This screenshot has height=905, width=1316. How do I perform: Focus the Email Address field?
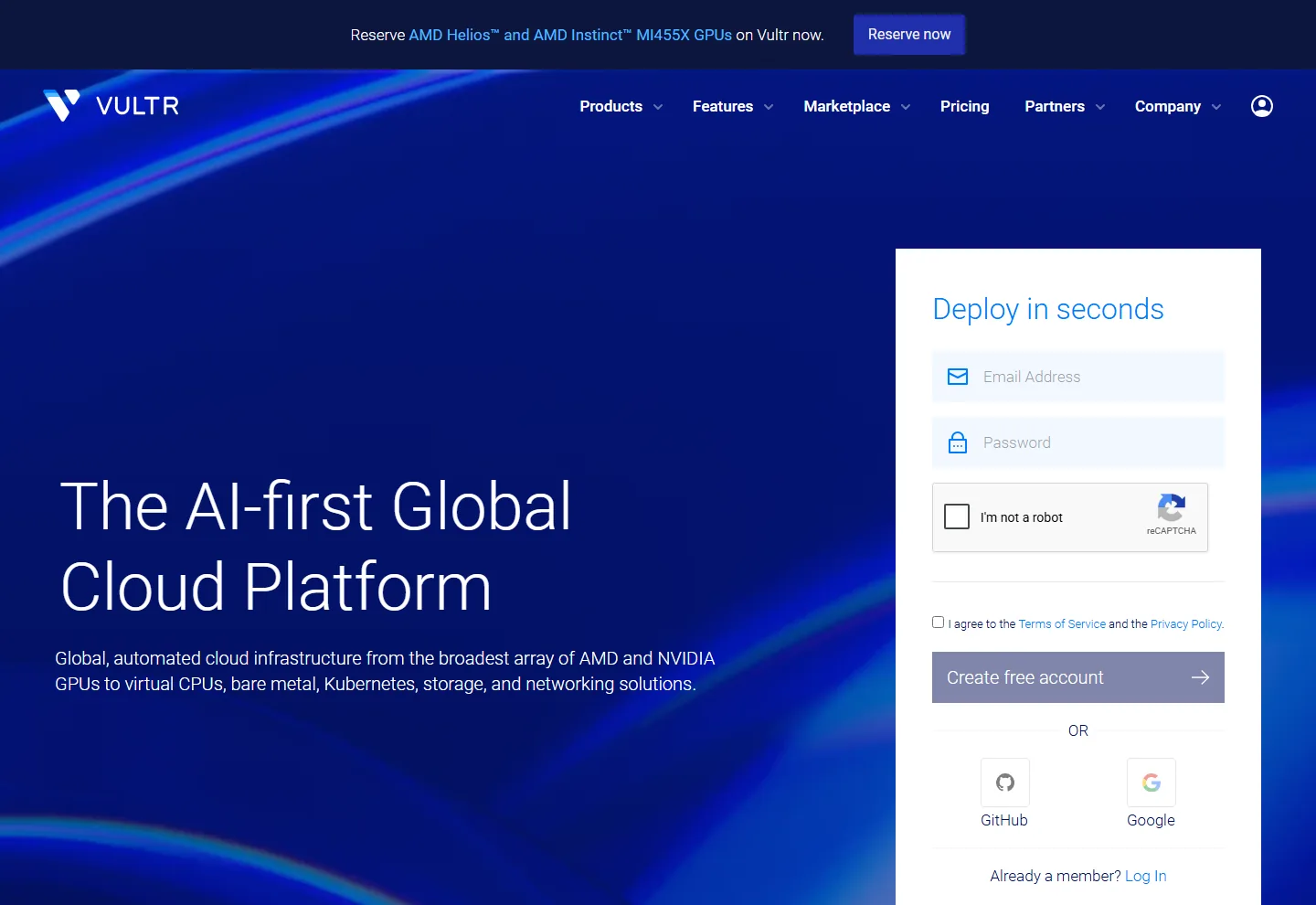[1078, 377]
